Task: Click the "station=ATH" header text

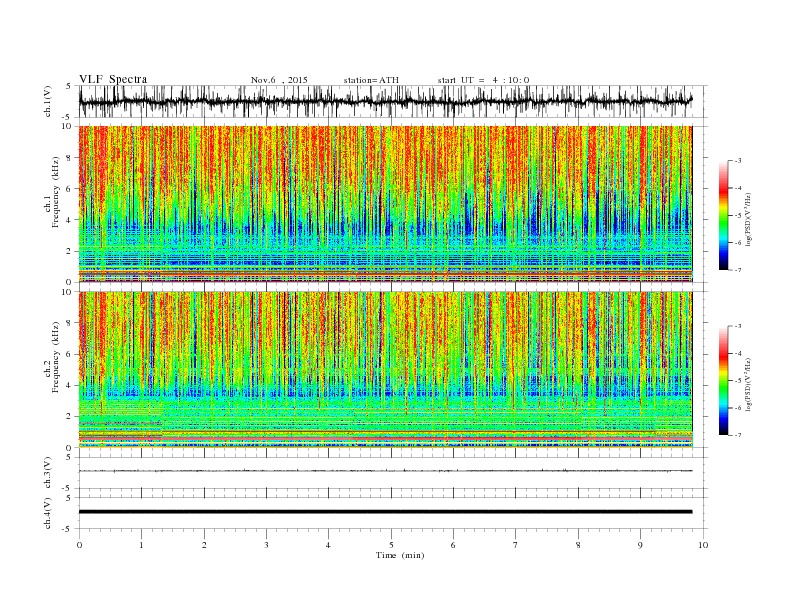Action: (371, 80)
